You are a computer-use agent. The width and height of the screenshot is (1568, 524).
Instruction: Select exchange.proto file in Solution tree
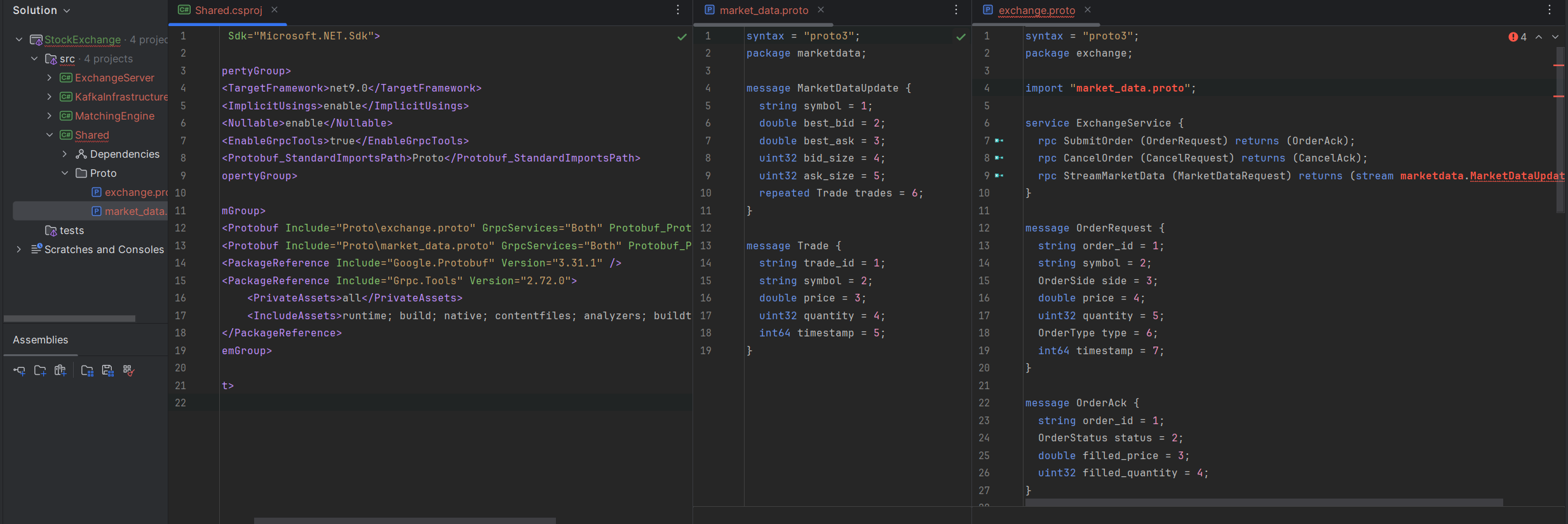click(135, 192)
